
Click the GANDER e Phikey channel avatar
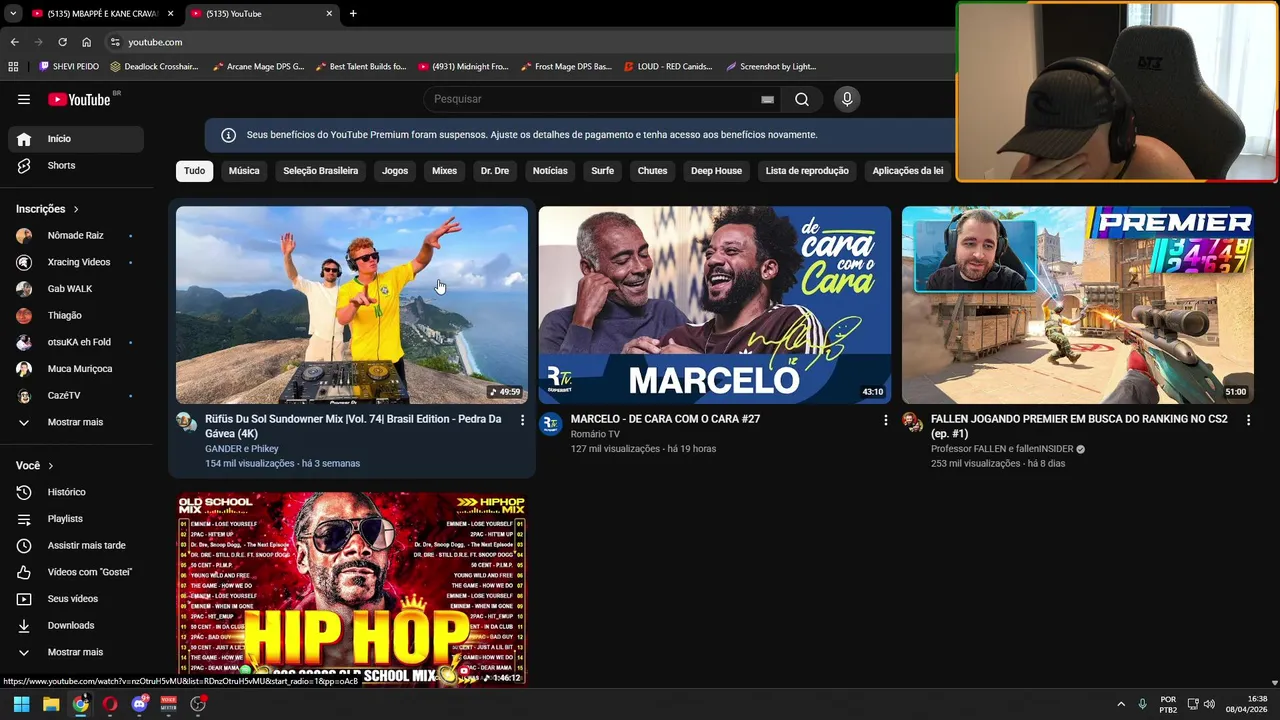point(187,421)
